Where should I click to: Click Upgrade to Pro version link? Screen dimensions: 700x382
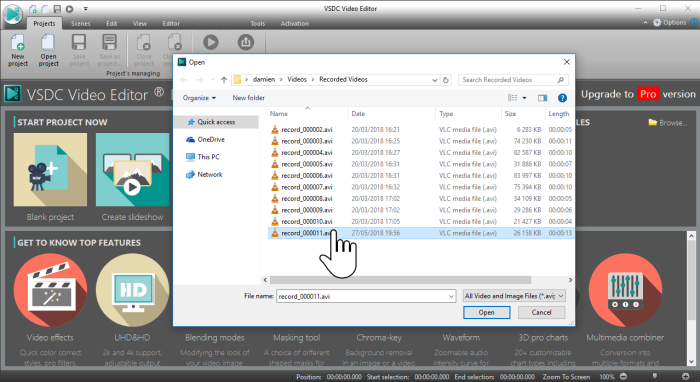pyautogui.click(x=638, y=94)
